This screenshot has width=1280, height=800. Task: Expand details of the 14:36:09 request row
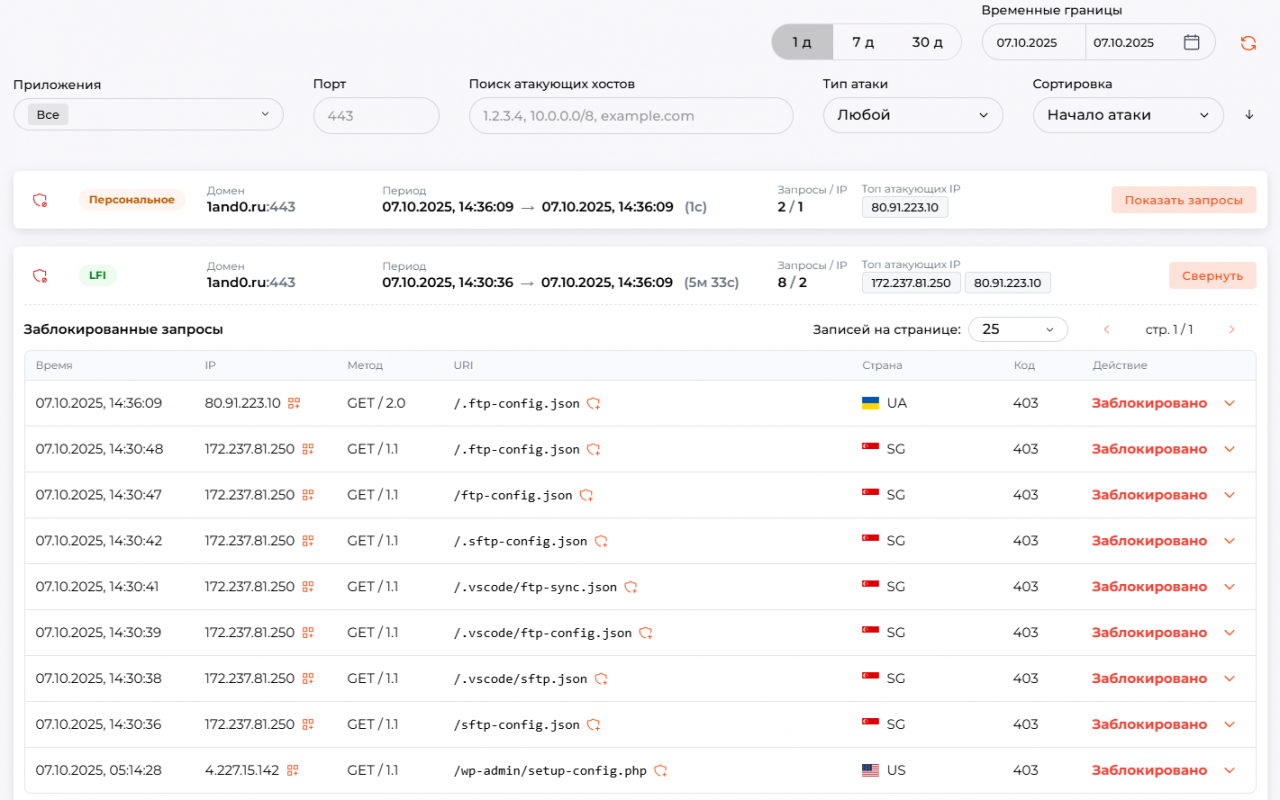tap(1230, 404)
